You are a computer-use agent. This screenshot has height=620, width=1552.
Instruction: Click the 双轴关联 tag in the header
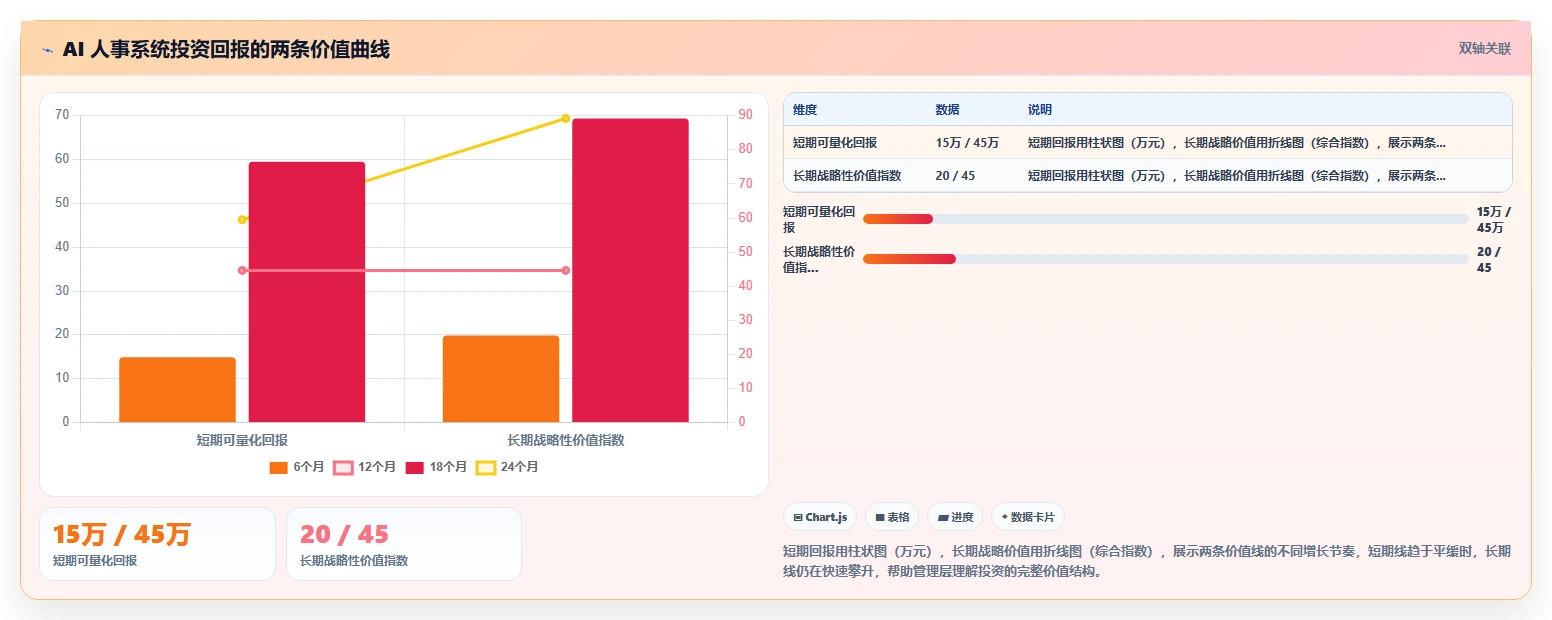coord(1485,49)
